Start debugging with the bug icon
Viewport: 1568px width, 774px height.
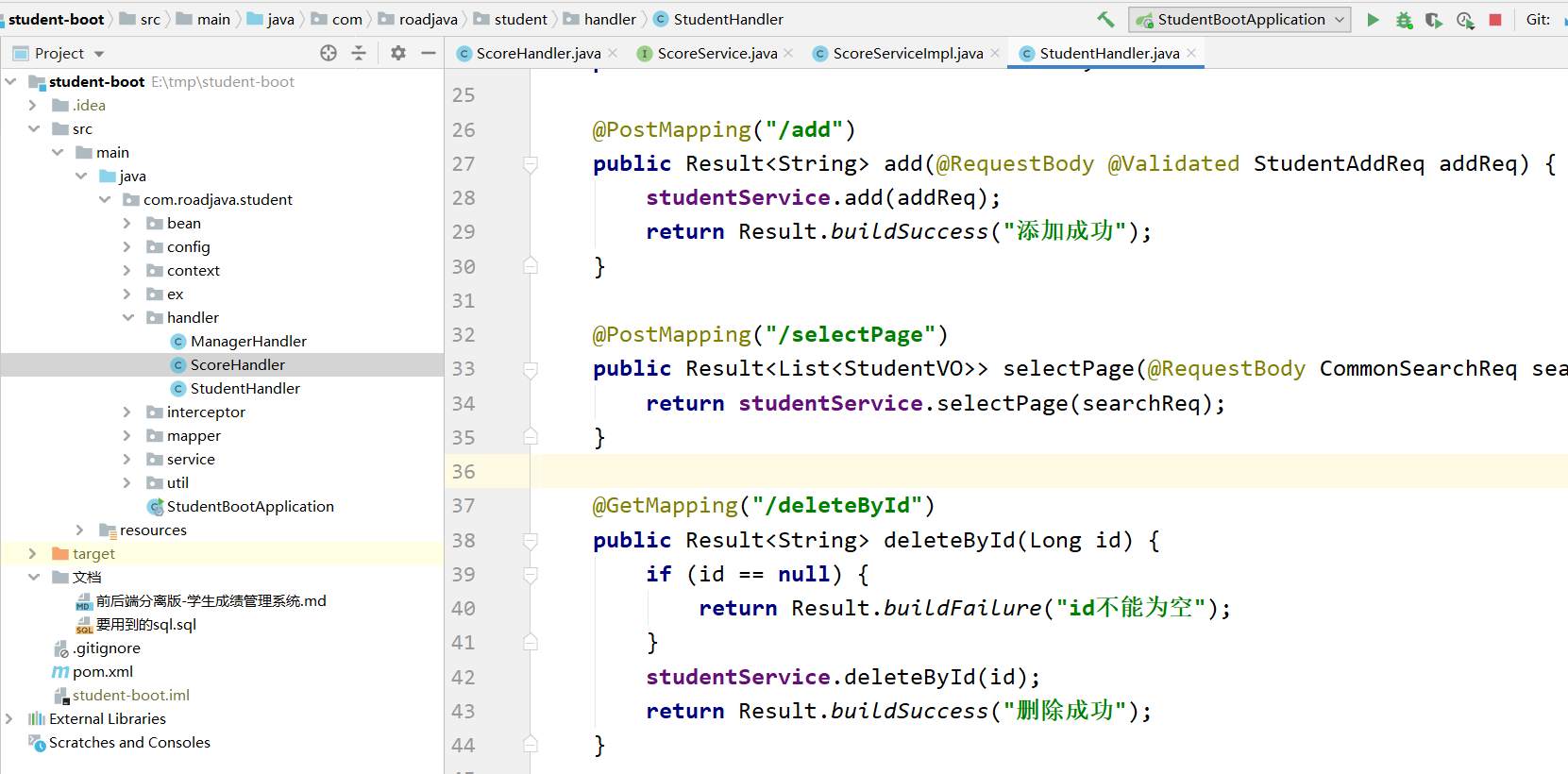pyautogui.click(x=1405, y=20)
